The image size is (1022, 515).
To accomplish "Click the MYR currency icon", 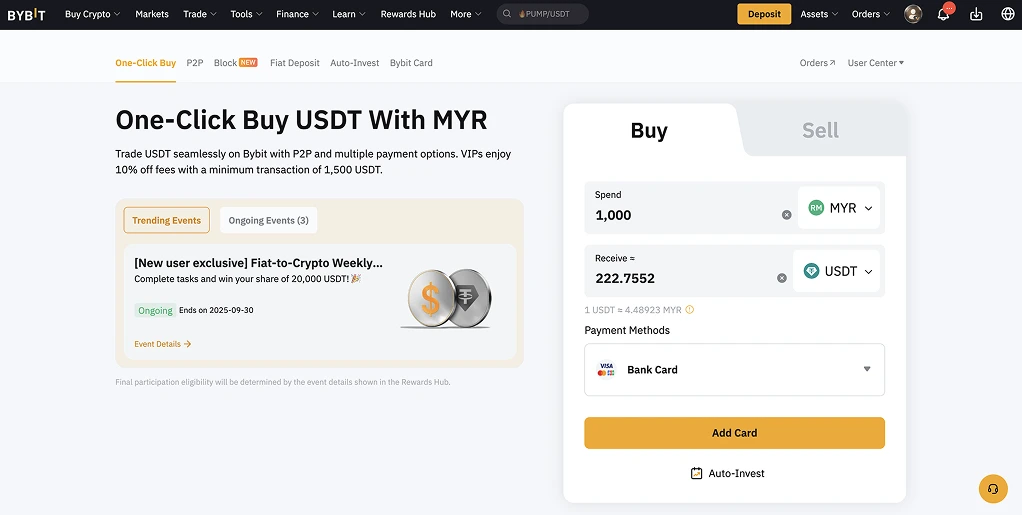I will 816,208.
